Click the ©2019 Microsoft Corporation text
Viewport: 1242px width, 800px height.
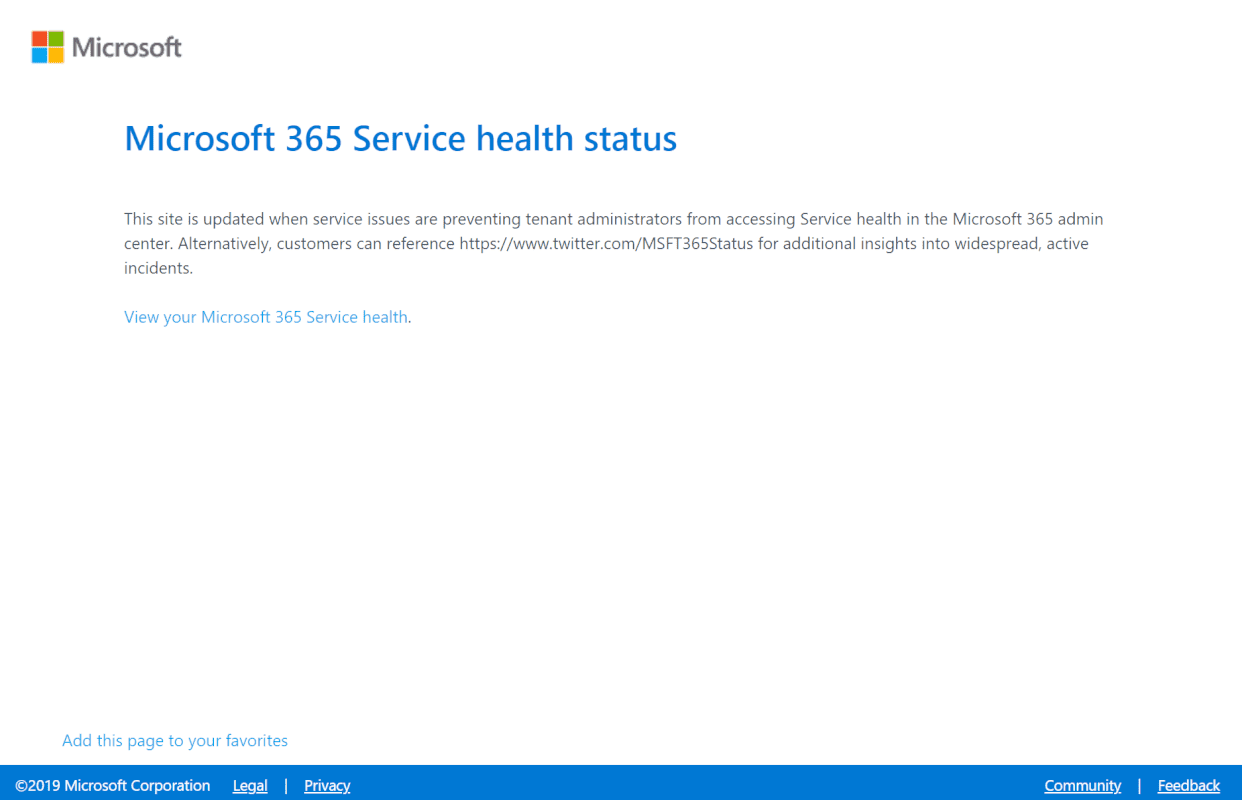(113, 786)
